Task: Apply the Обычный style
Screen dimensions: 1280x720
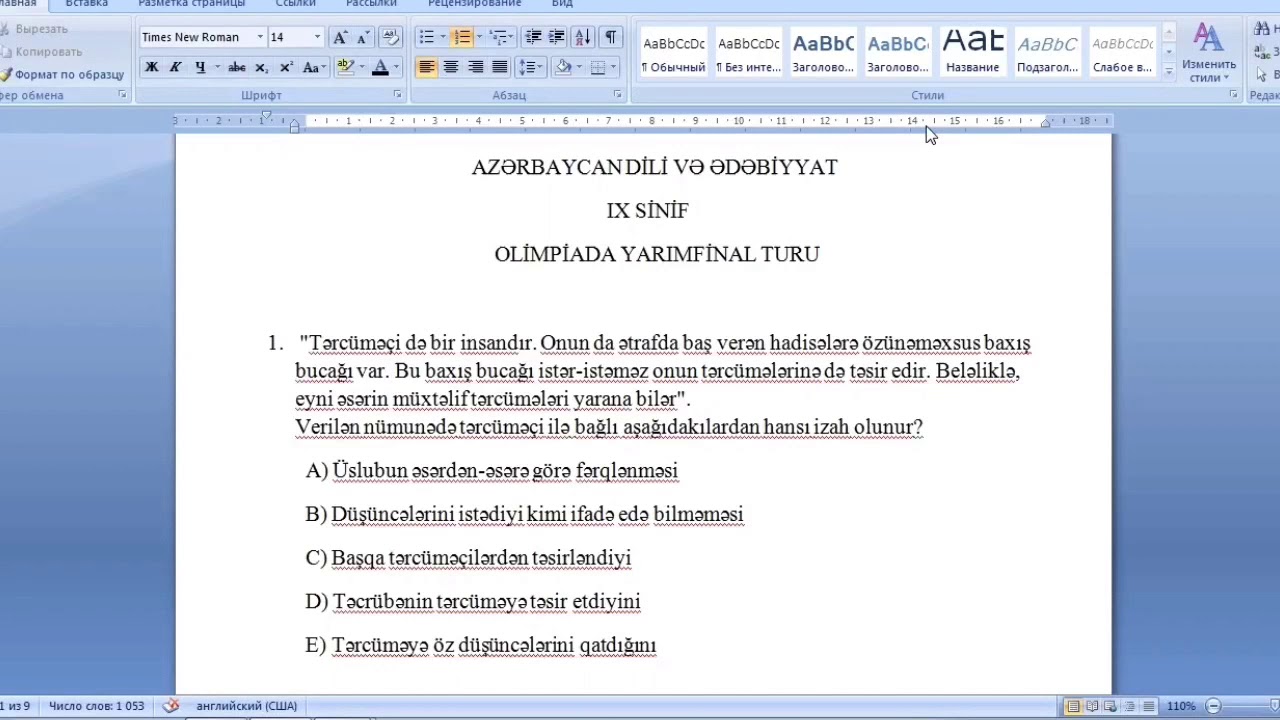Action: point(673,53)
